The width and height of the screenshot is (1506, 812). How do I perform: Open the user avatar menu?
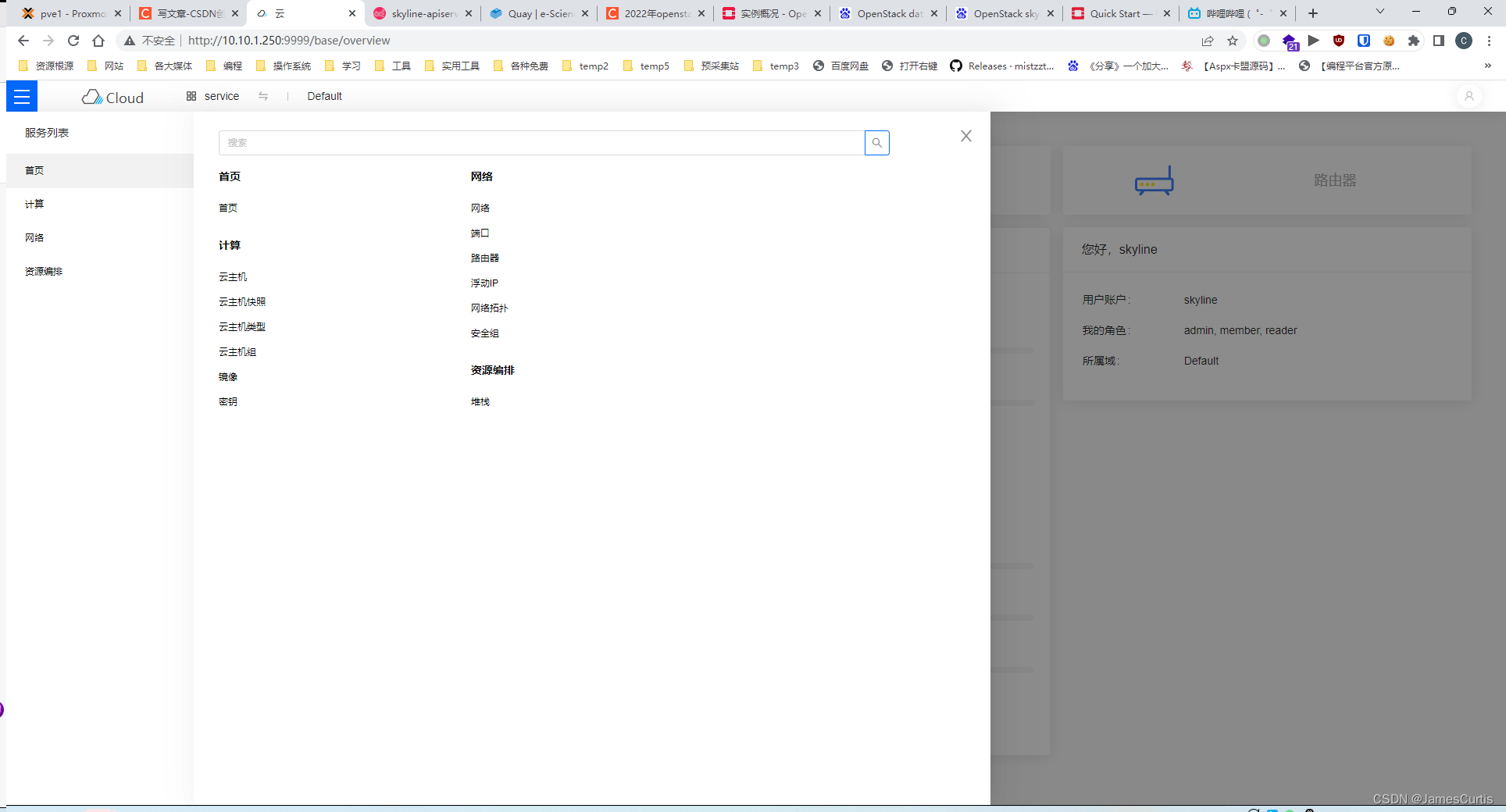tap(1469, 96)
